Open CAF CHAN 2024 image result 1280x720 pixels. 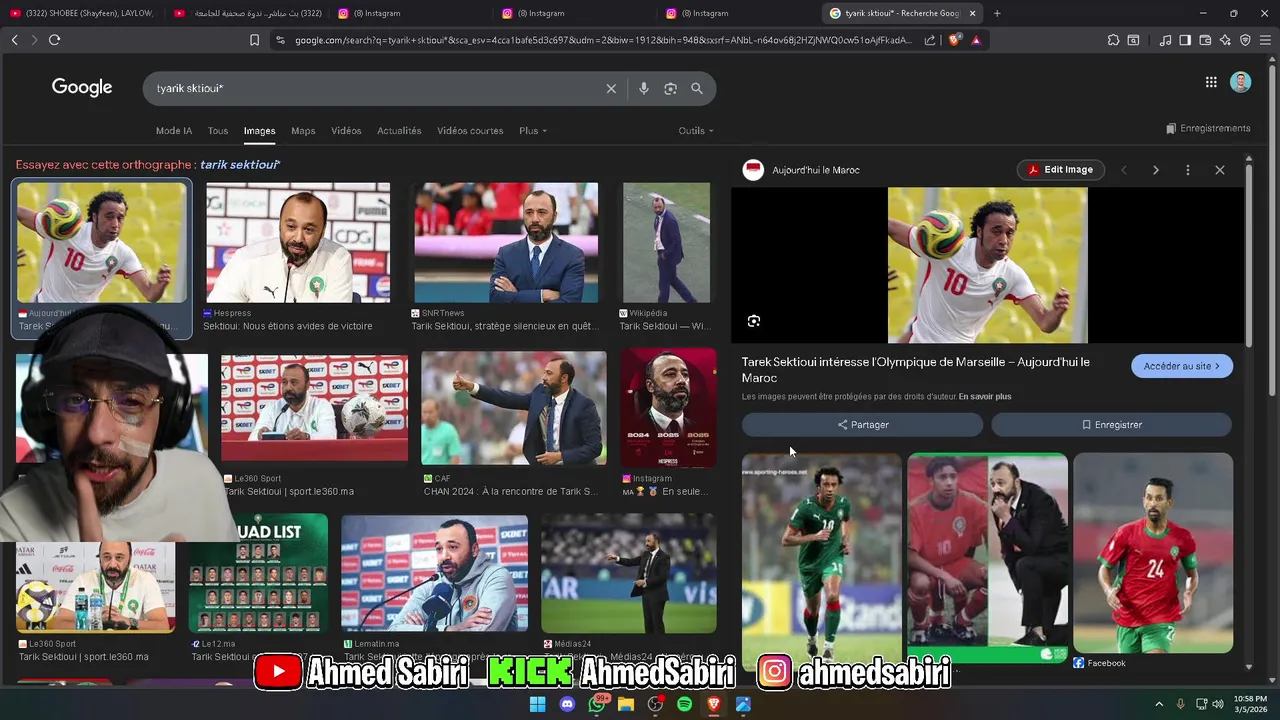pyautogui.click(x=514, y=408)
